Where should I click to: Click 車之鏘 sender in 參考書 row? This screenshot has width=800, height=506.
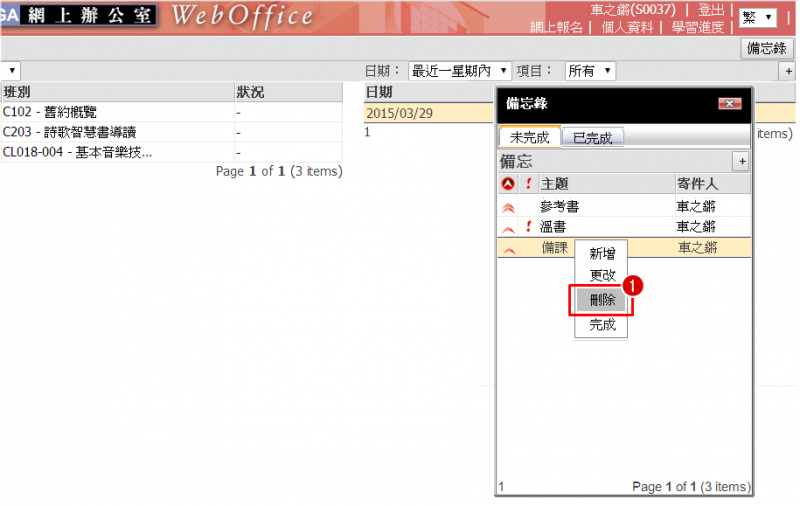click(696, 207)
